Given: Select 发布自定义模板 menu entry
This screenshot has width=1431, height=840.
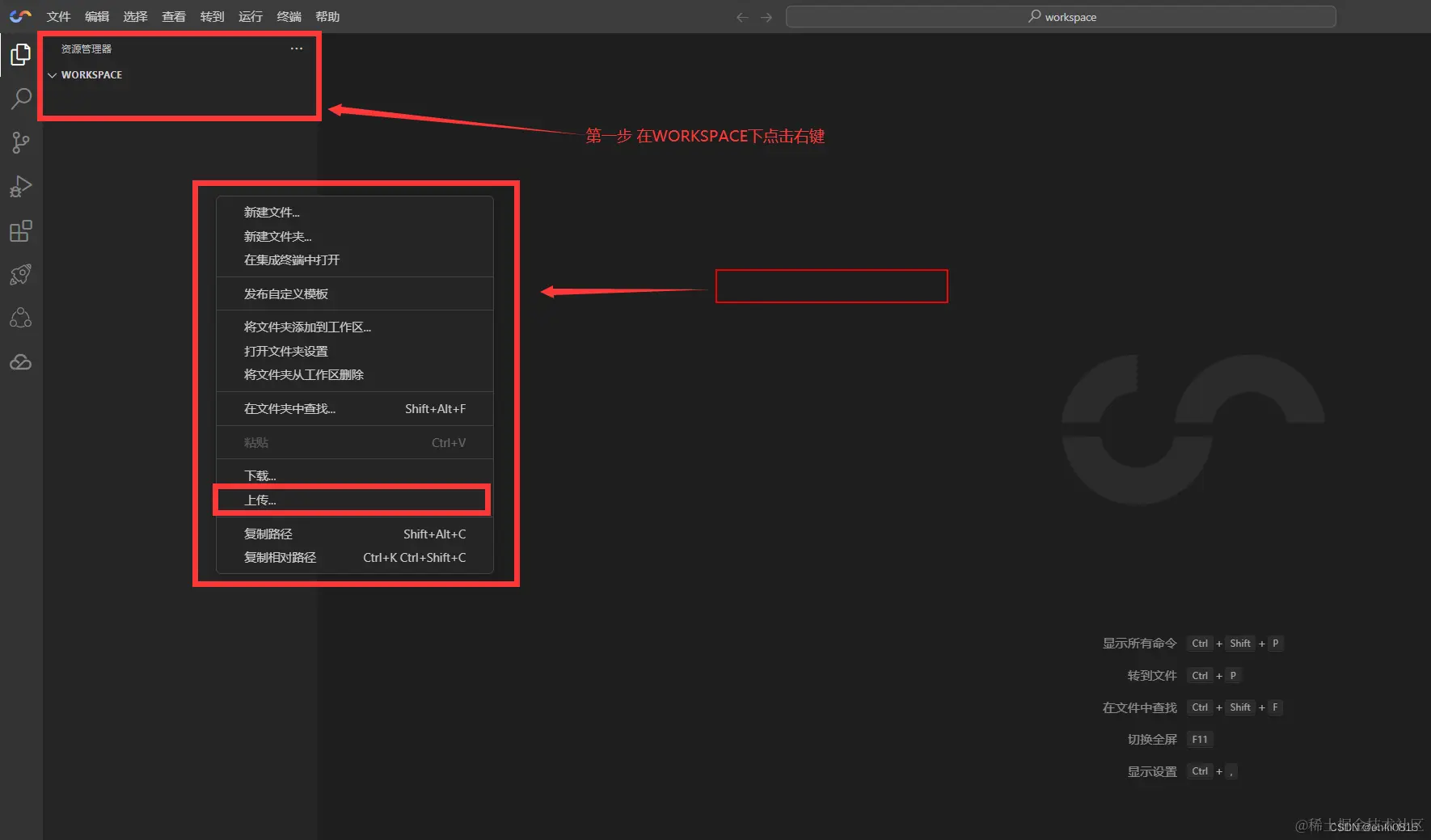Looking at the screenshot, I should [355, 293].
